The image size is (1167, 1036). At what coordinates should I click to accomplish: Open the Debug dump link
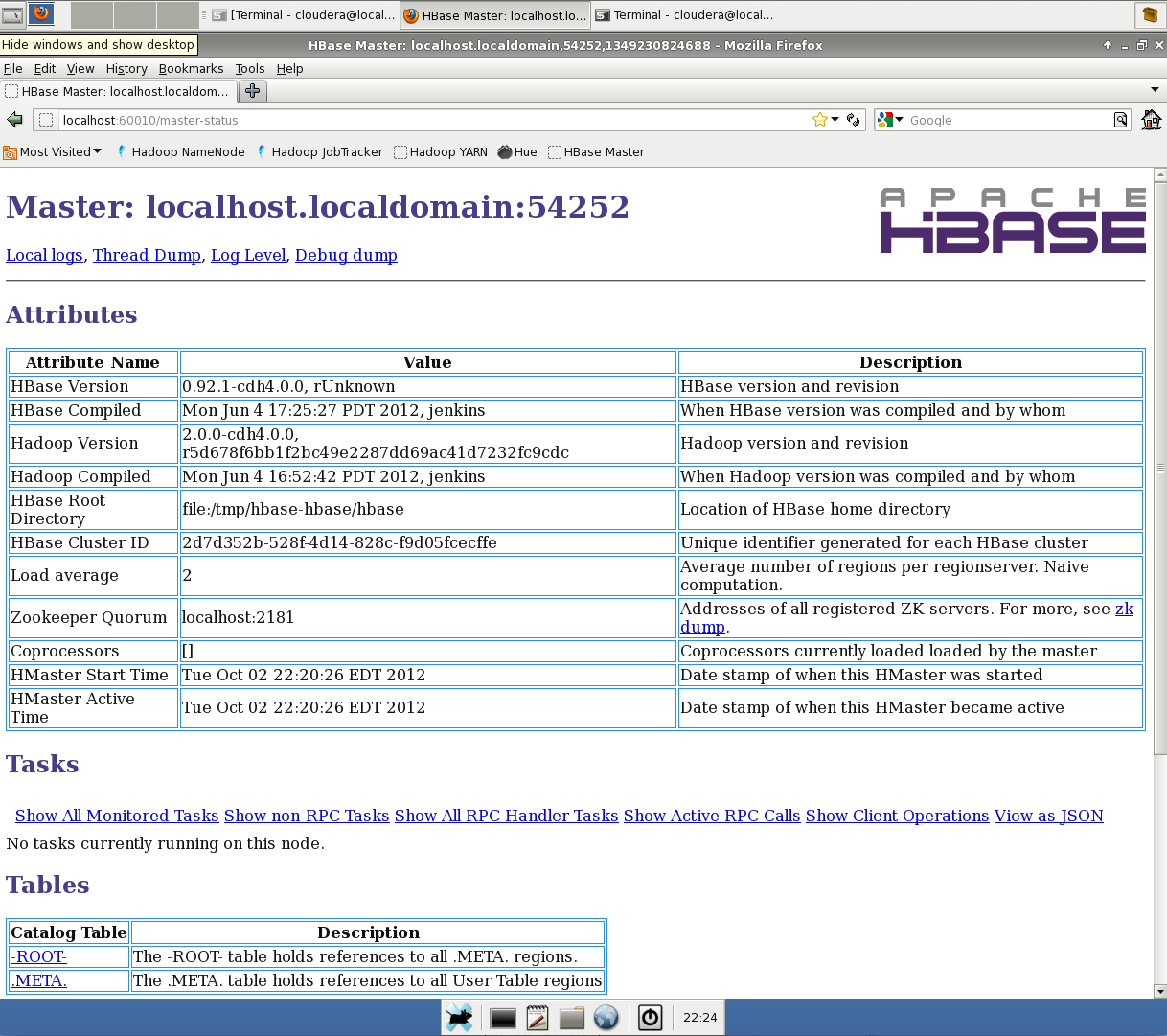pos(346,255)
